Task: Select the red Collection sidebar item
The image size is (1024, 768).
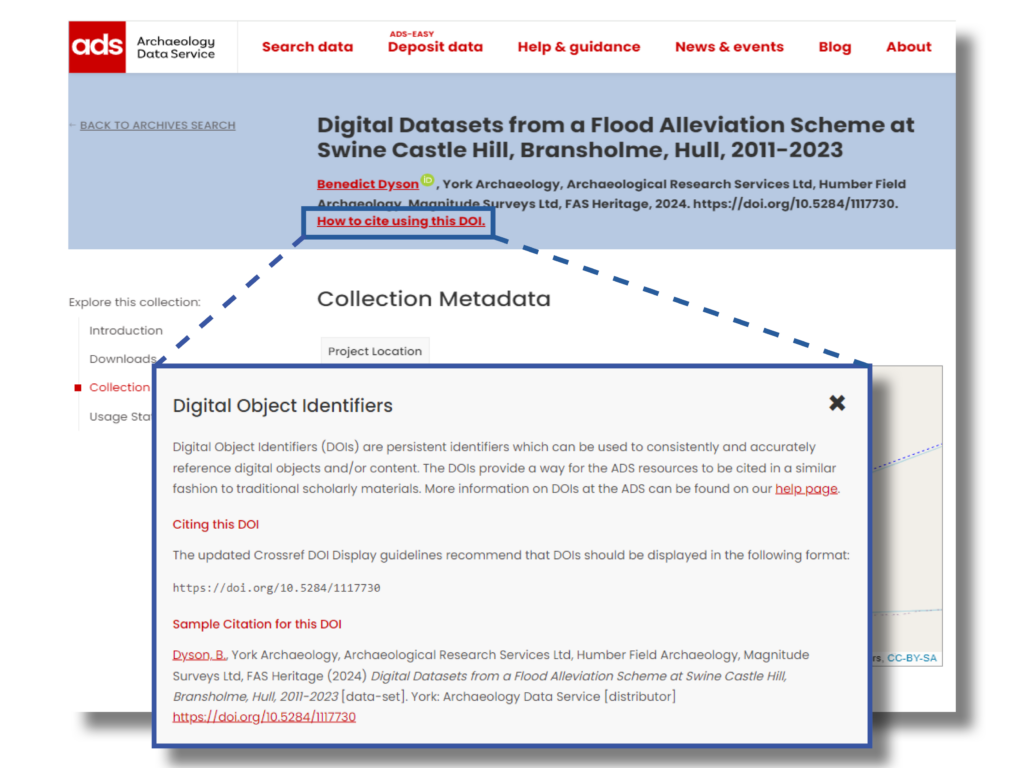Action: pyautogui.click(x=120, y=387)
